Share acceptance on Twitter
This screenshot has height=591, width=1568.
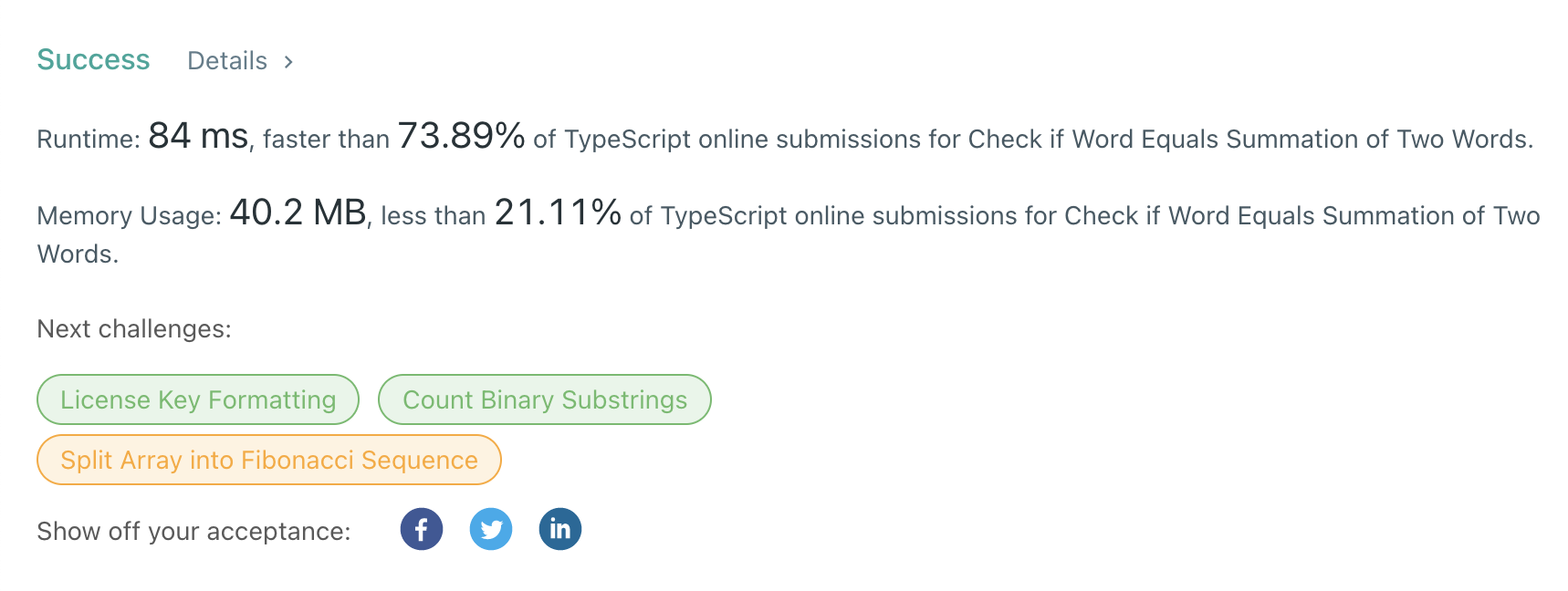coord(491,529)
